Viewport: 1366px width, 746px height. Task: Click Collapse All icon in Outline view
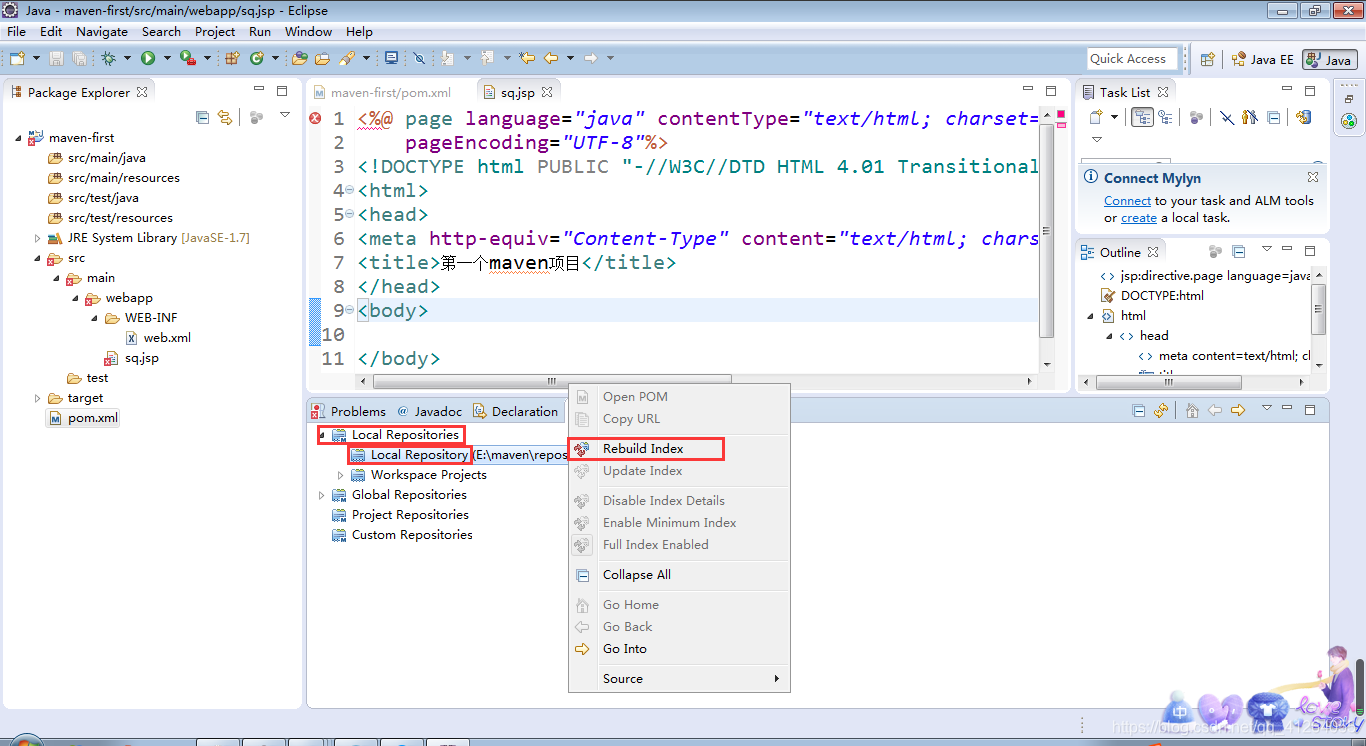point(1238,252)
